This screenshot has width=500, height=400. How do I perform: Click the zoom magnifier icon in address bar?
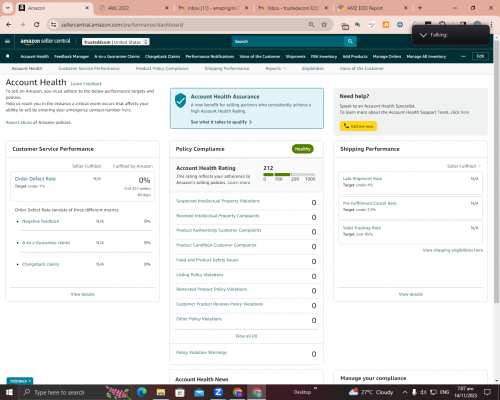click(x=311, y=25)
